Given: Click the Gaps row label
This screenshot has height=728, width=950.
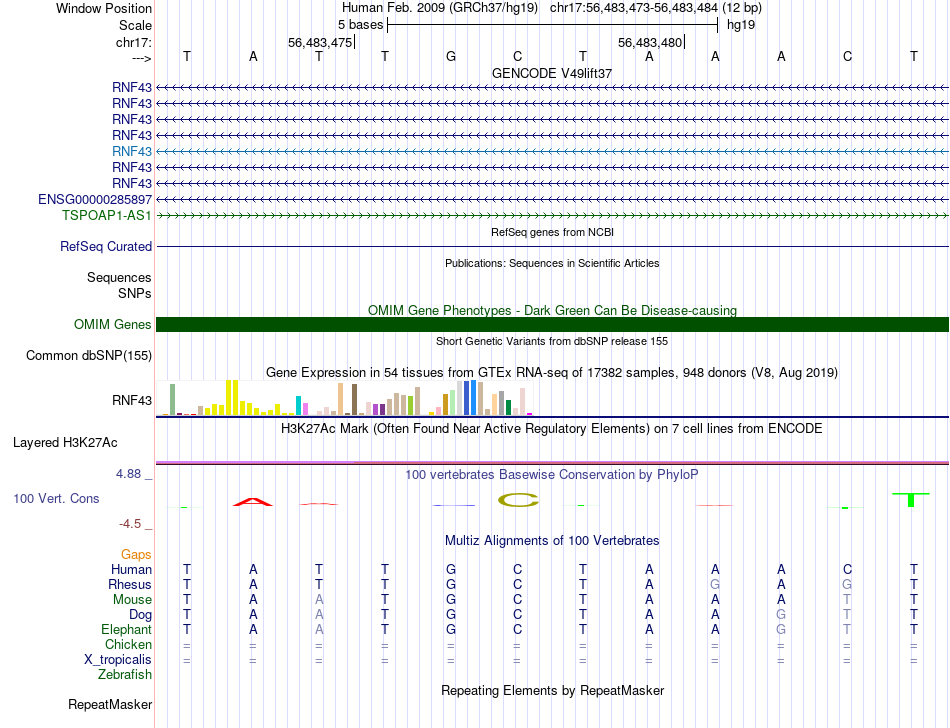Looking at the screenshot, I should click(x=136, y=554).
